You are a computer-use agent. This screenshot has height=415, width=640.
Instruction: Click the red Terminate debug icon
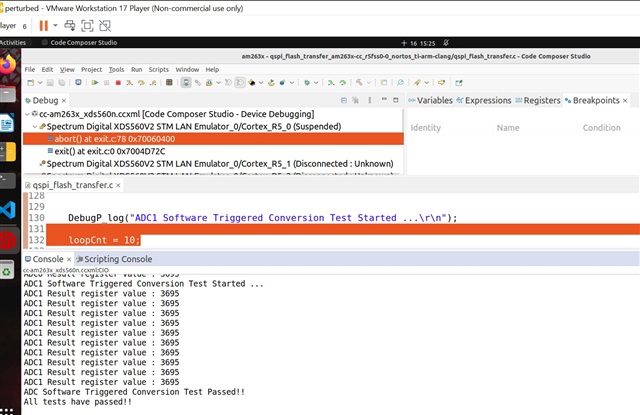tap(118, 82)
